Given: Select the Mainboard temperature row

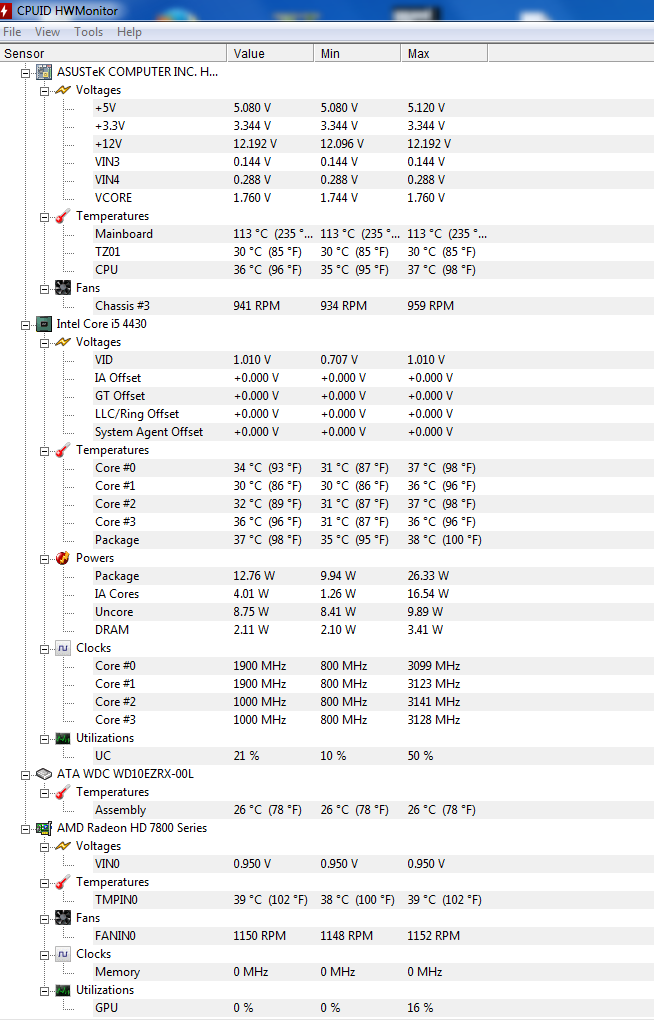Looking at the screenshot, I should tap(374, 234).
